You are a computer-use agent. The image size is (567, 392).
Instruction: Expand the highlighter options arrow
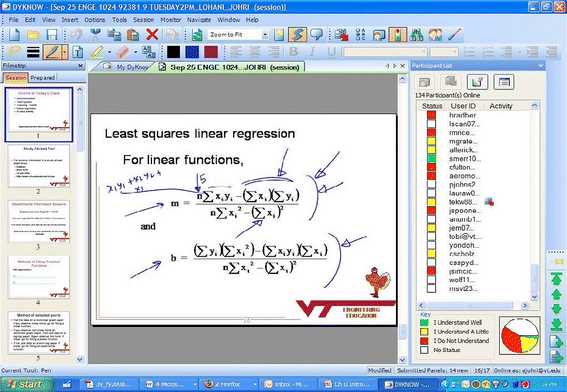109,52
